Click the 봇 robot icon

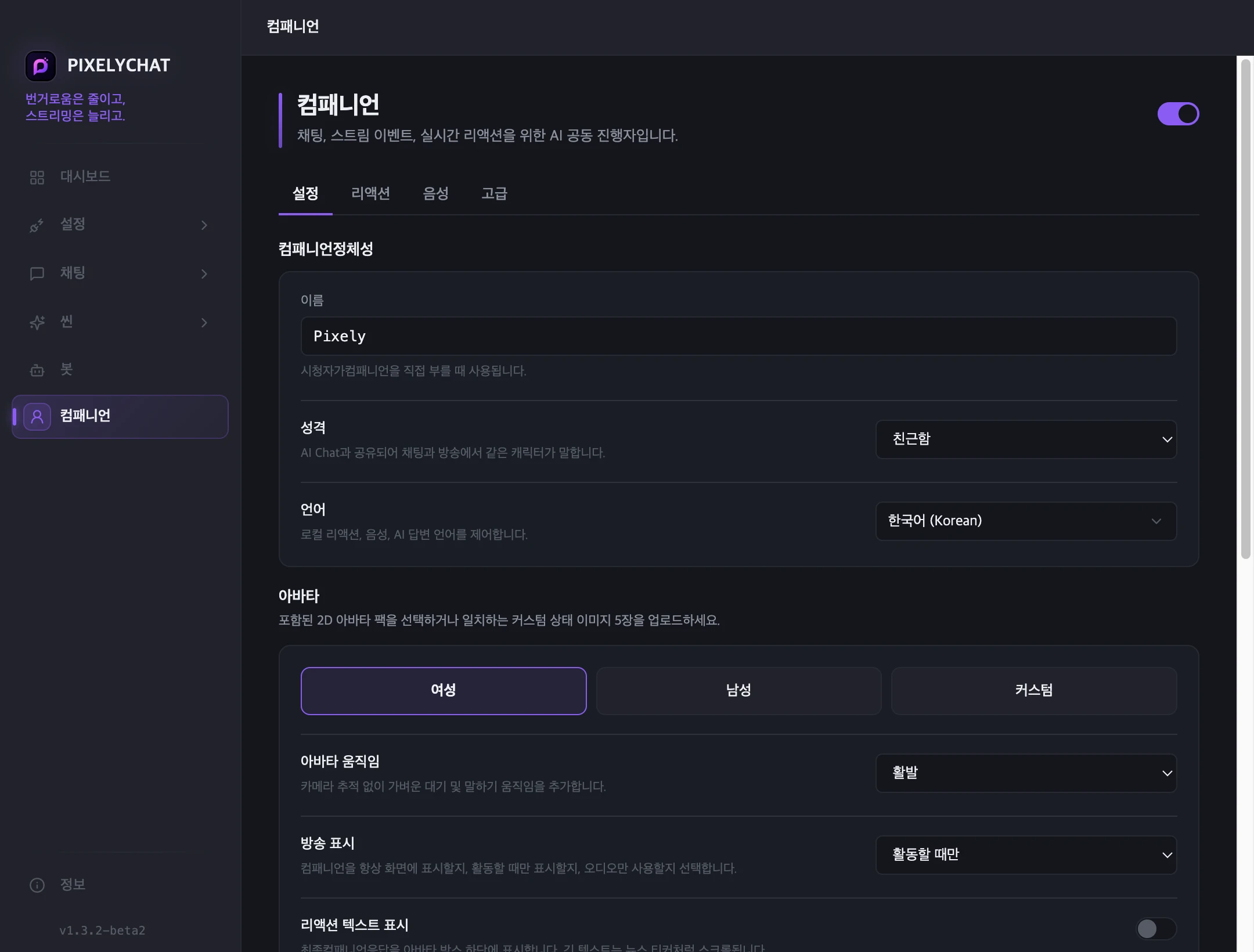point(37,370)
